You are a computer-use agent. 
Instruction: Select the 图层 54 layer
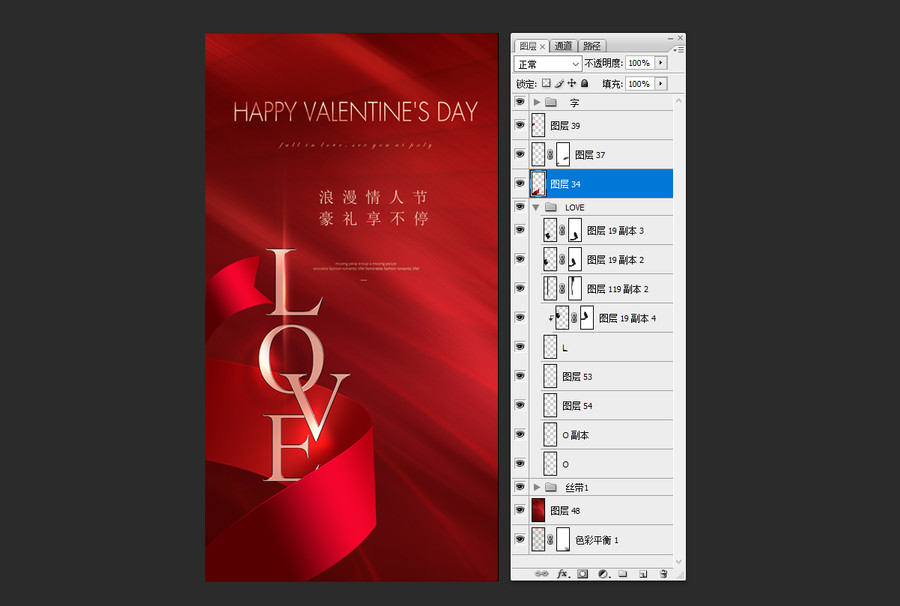pyautogui.click(x=607, y=405)
